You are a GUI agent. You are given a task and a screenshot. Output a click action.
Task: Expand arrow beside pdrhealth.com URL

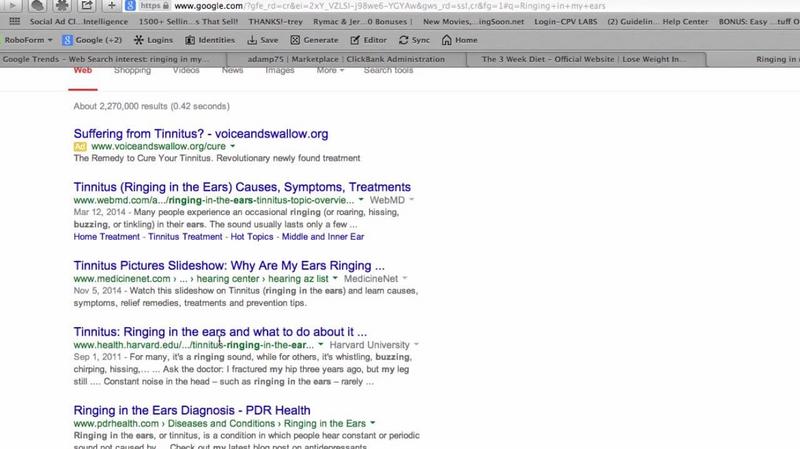pos(372,423)
